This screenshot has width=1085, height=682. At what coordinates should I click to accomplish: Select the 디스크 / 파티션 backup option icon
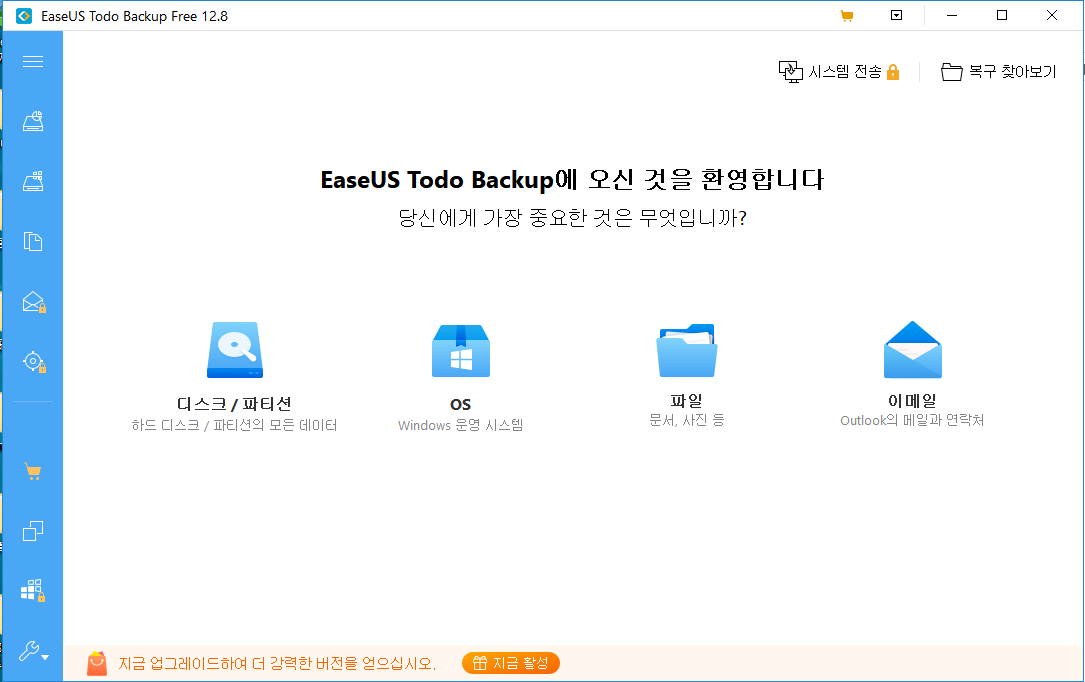coord(235,349)
